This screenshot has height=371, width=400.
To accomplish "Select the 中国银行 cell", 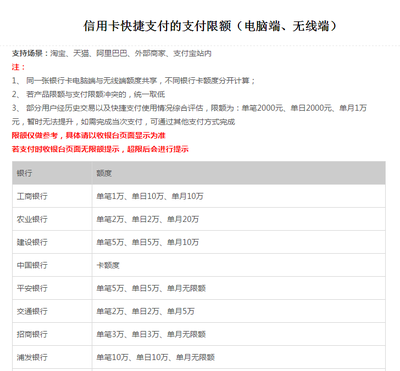I will pos(52,265).
